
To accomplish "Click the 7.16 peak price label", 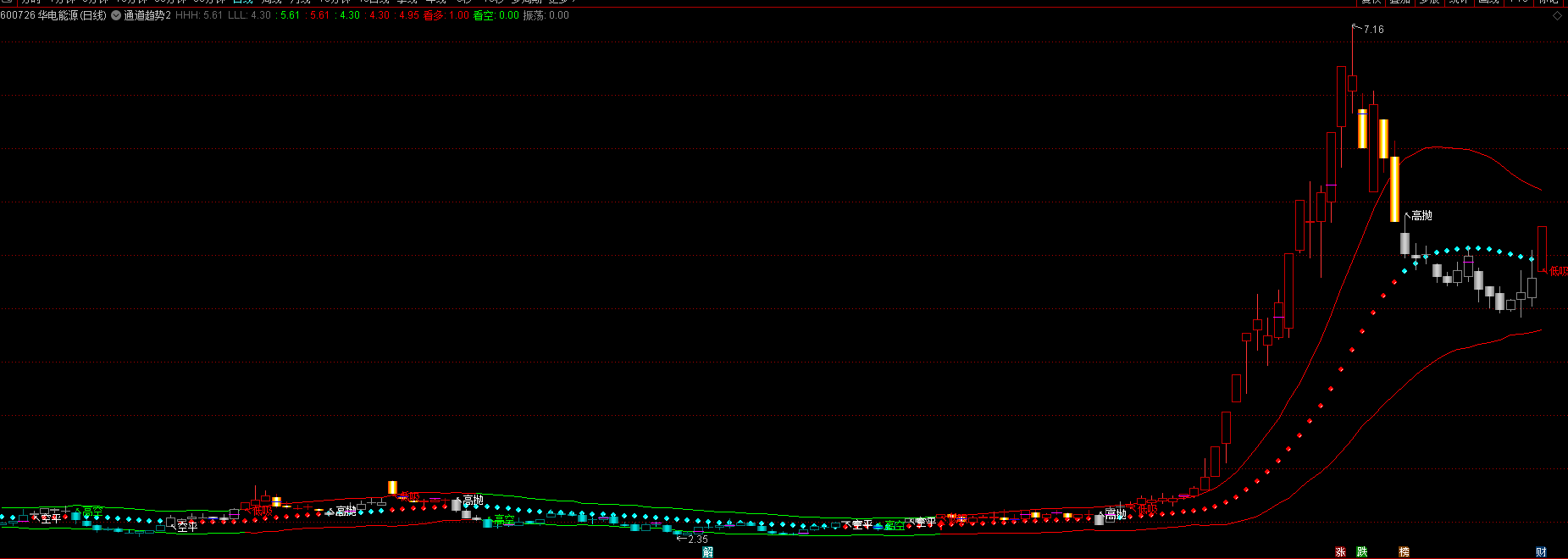I will [1373, 30].
